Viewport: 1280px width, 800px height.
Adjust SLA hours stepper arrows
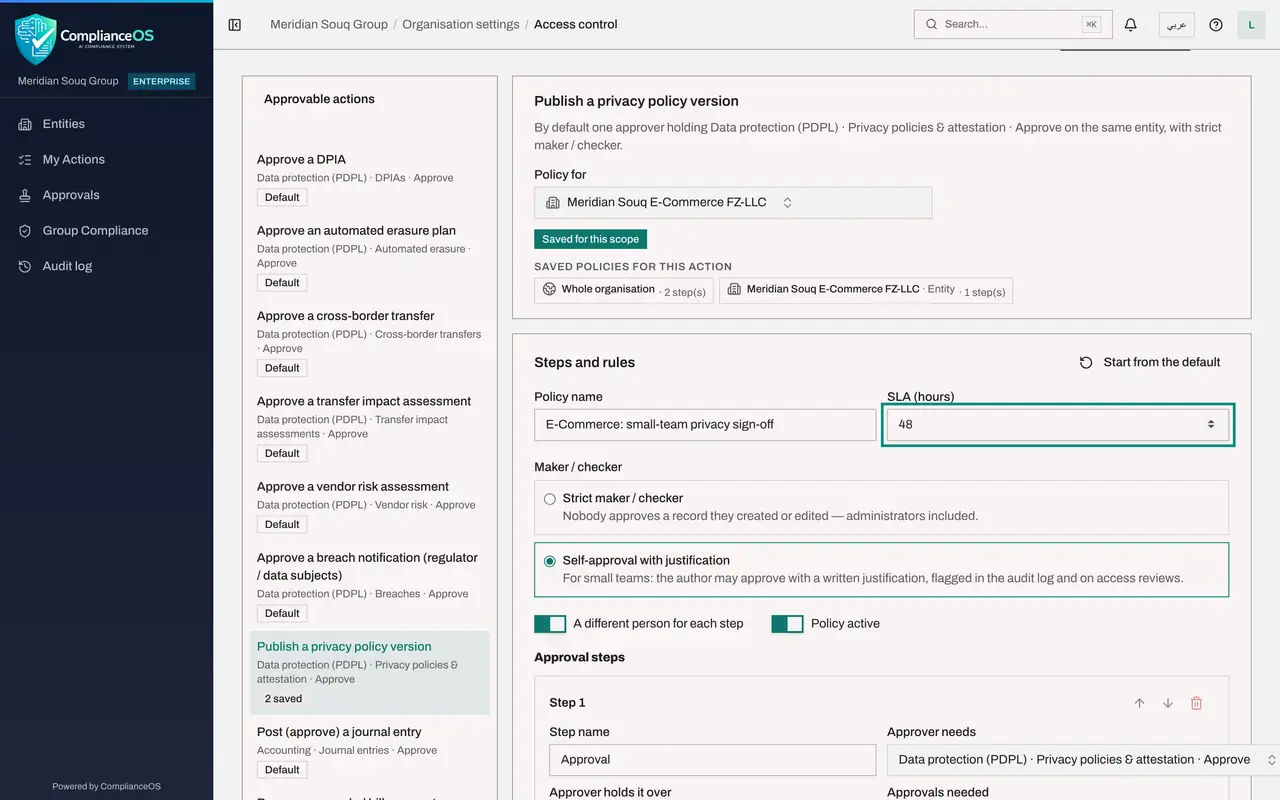click(x=1210, y=425)
